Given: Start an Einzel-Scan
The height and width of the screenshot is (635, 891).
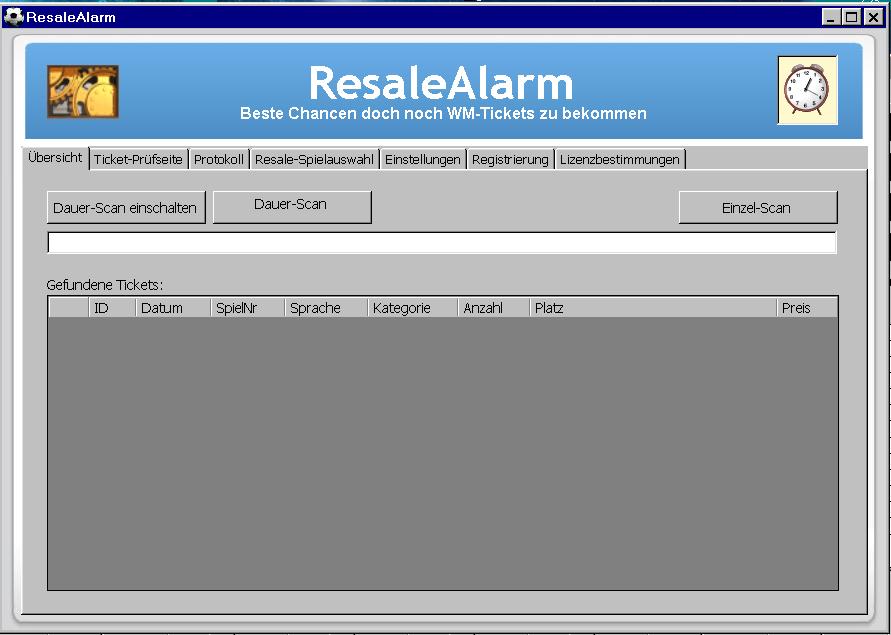Looking at the screenshot, I should (x=757, y=208).
